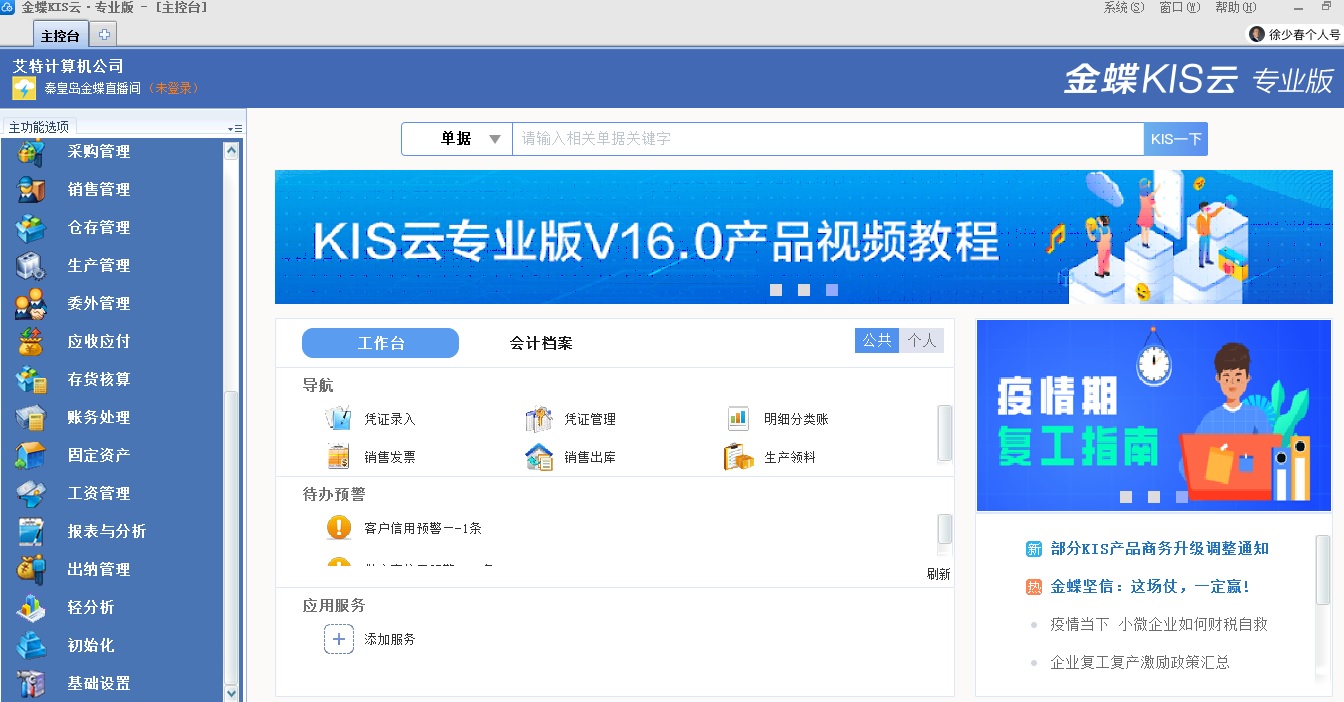Open the 销售管理 sidebar icon

30,190
